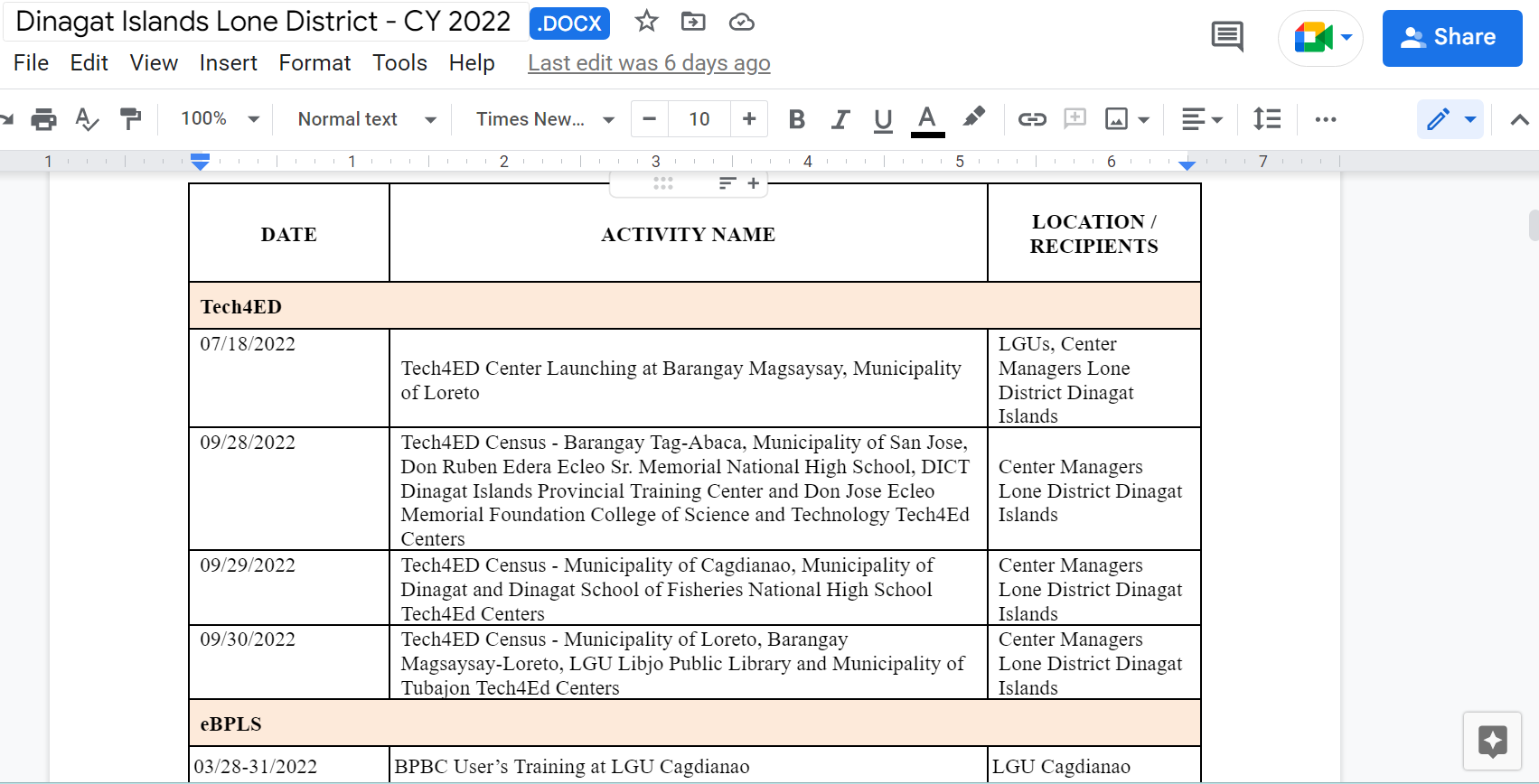Toggle italic formatting
This screenshot has height=784, width=1539.
[840, 119]
